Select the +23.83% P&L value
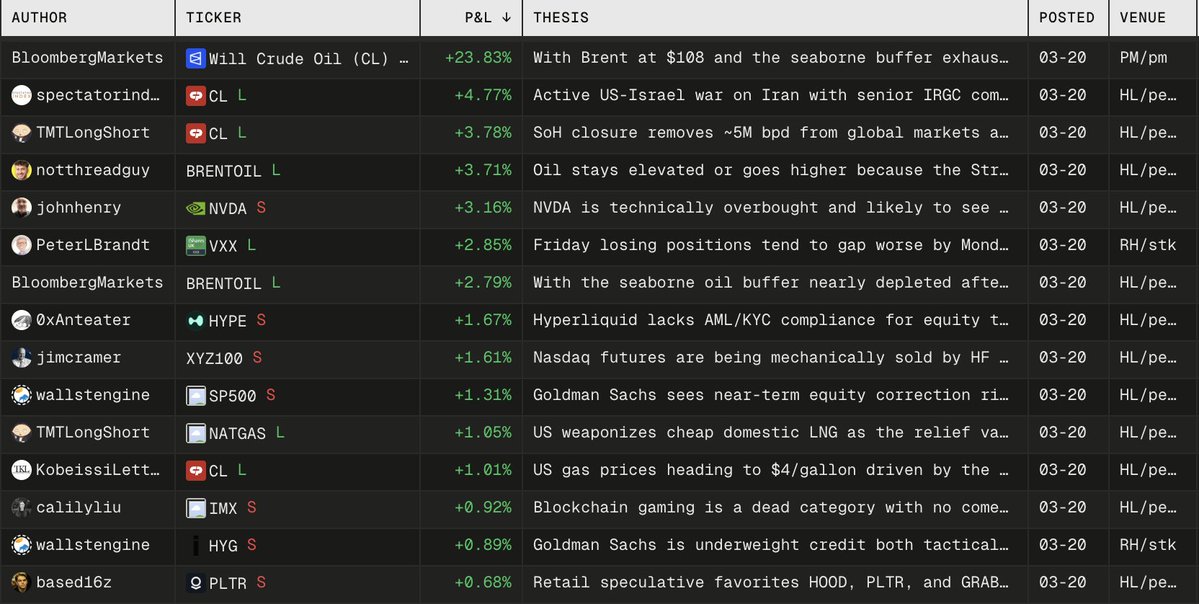This screenshot has width=1199, height=604. [478, 58]
